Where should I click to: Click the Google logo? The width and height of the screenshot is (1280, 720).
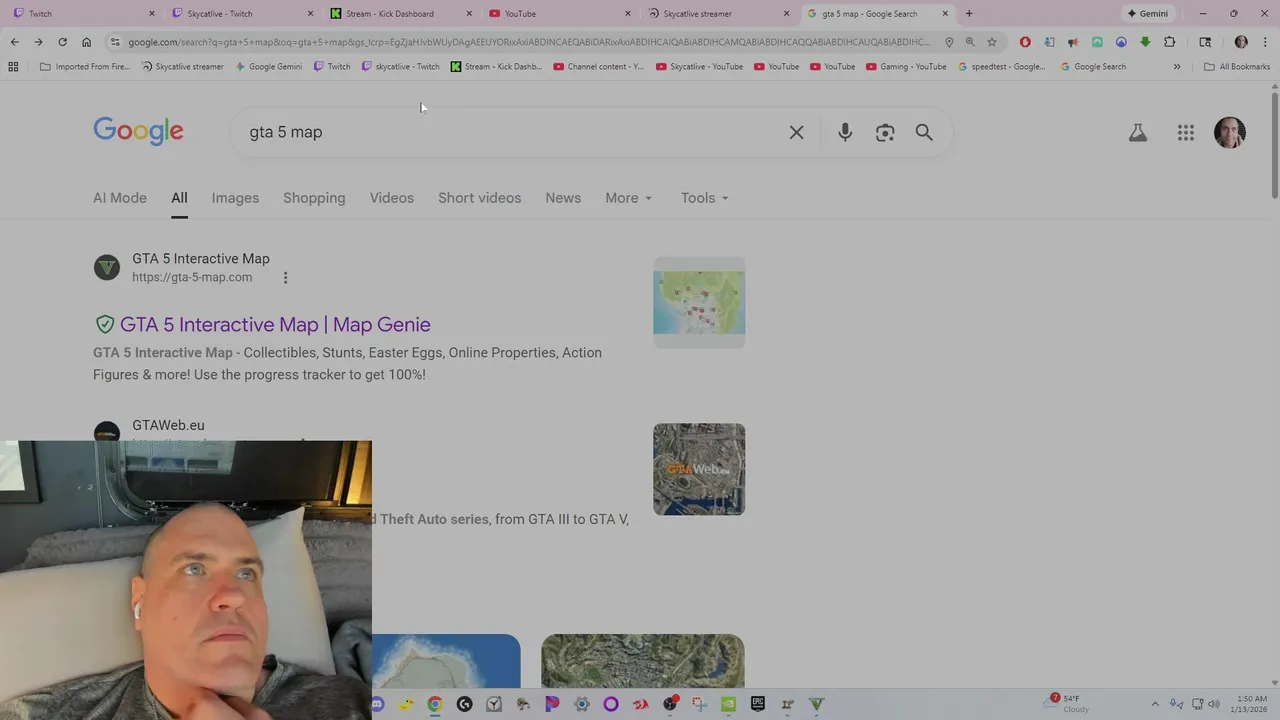138,131
